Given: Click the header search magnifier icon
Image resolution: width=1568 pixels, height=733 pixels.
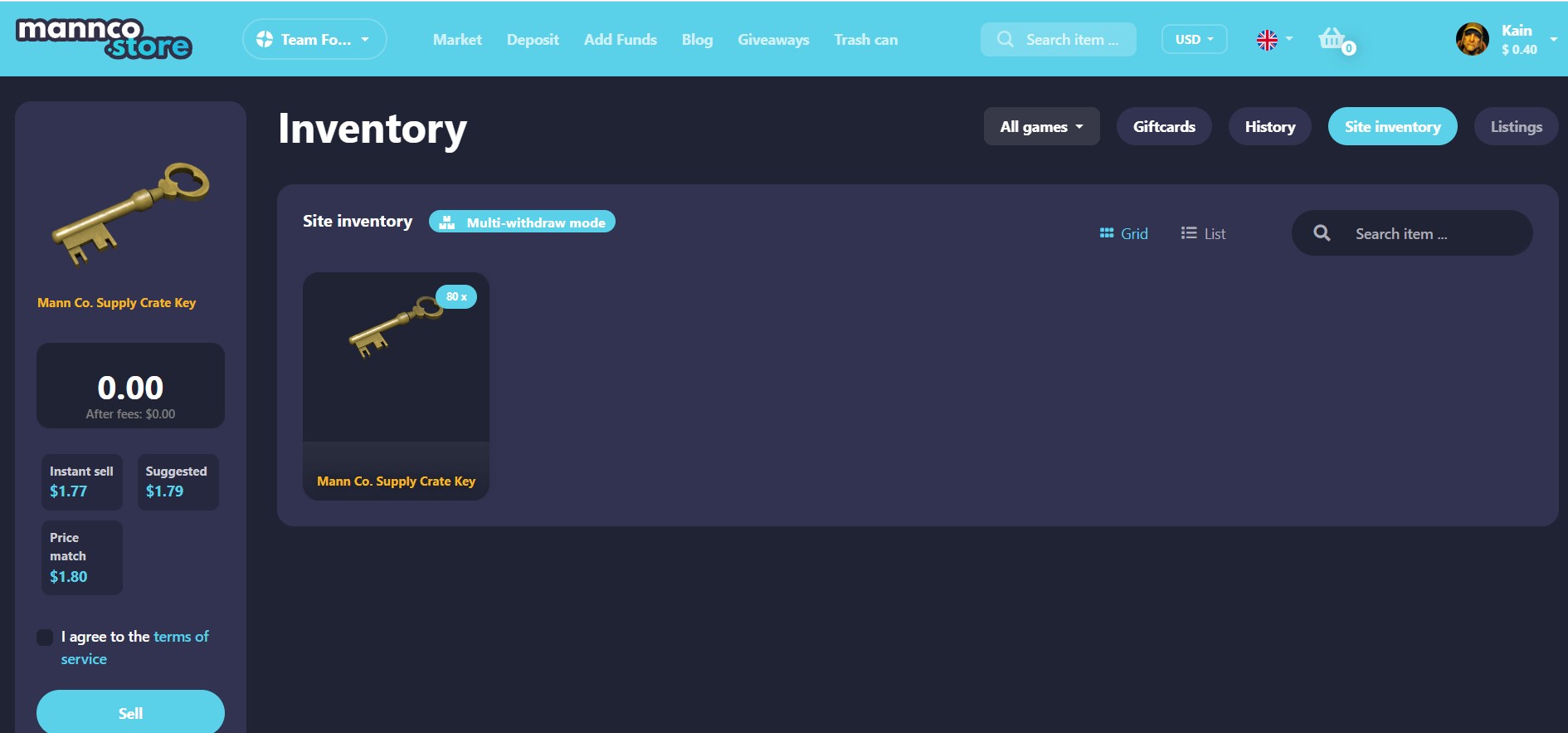Looking at the screenshot, I should click(x=1005, y=39).
